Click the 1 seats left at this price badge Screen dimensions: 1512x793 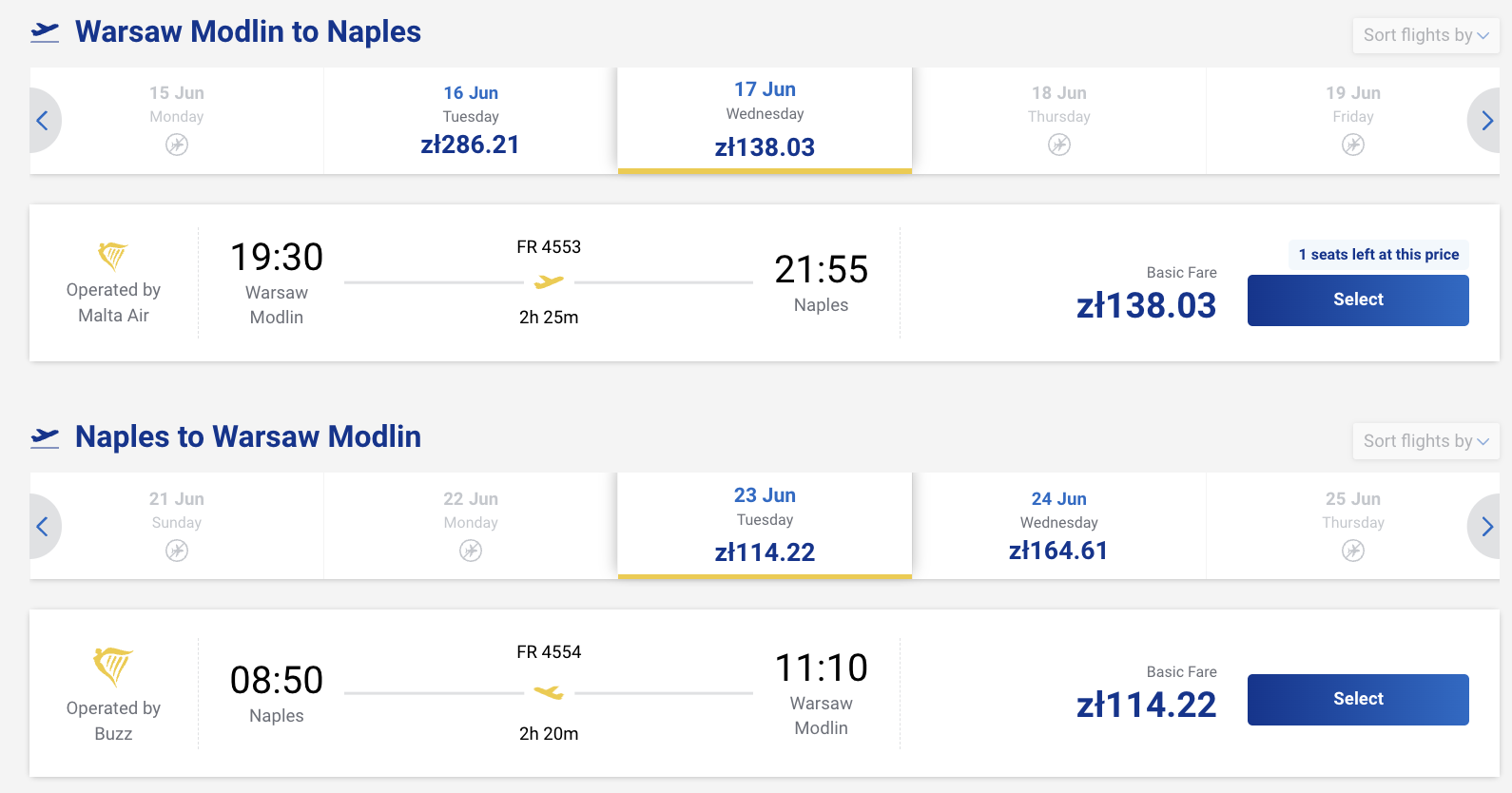(x=1378, y=255)
